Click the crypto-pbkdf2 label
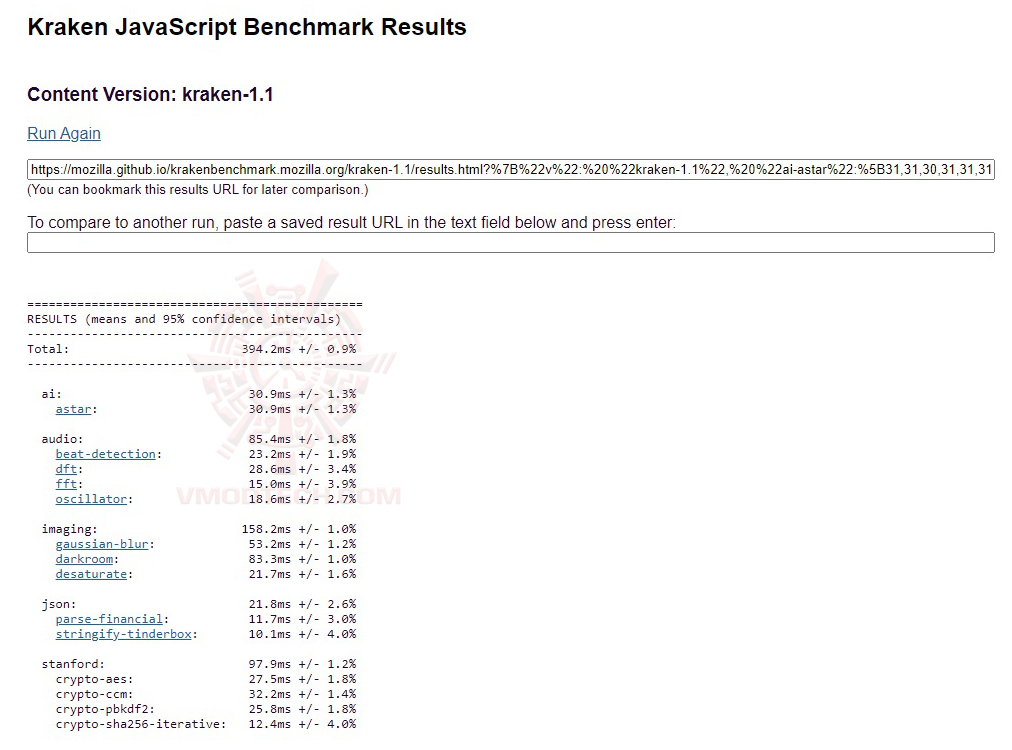 click(105, 709)
